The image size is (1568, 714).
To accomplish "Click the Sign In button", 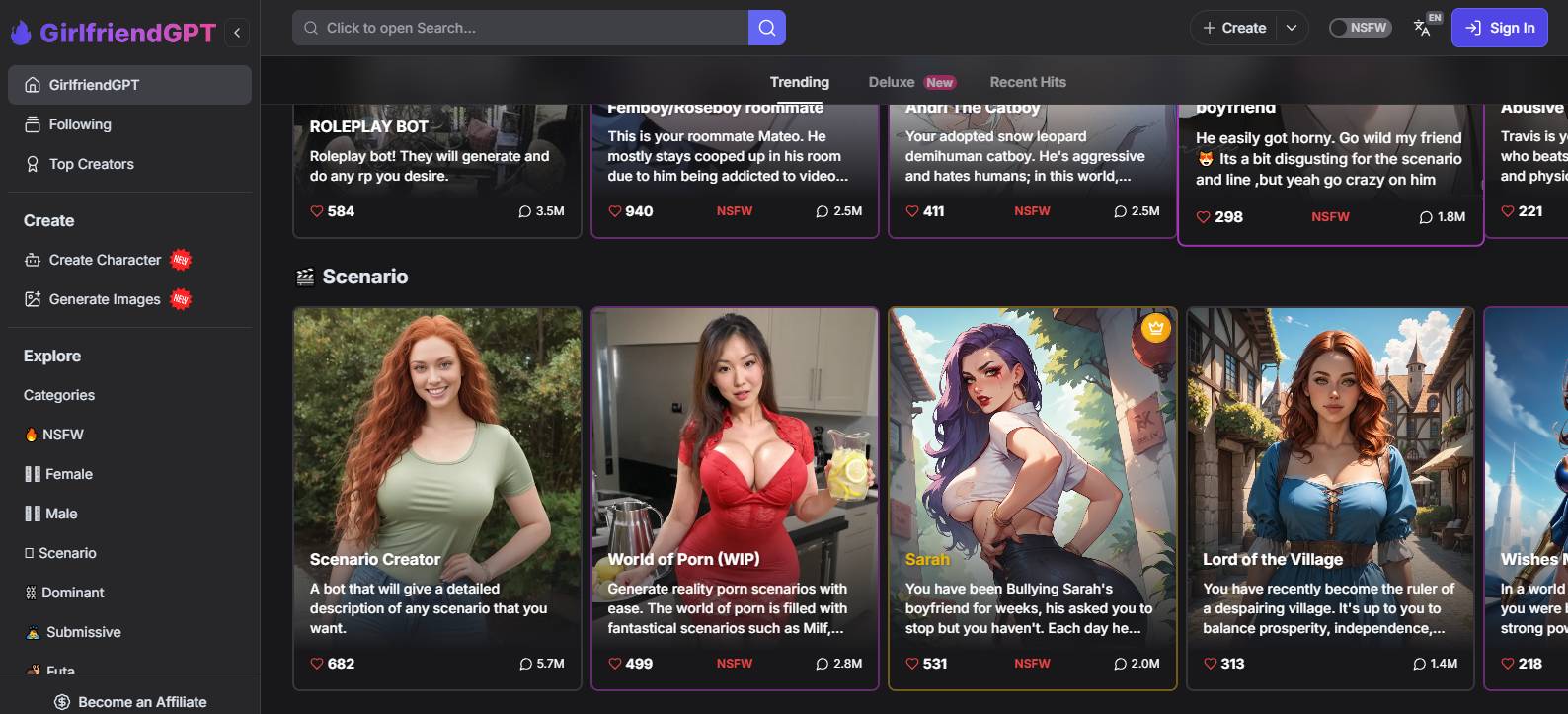I will [x=1499, y=28].
